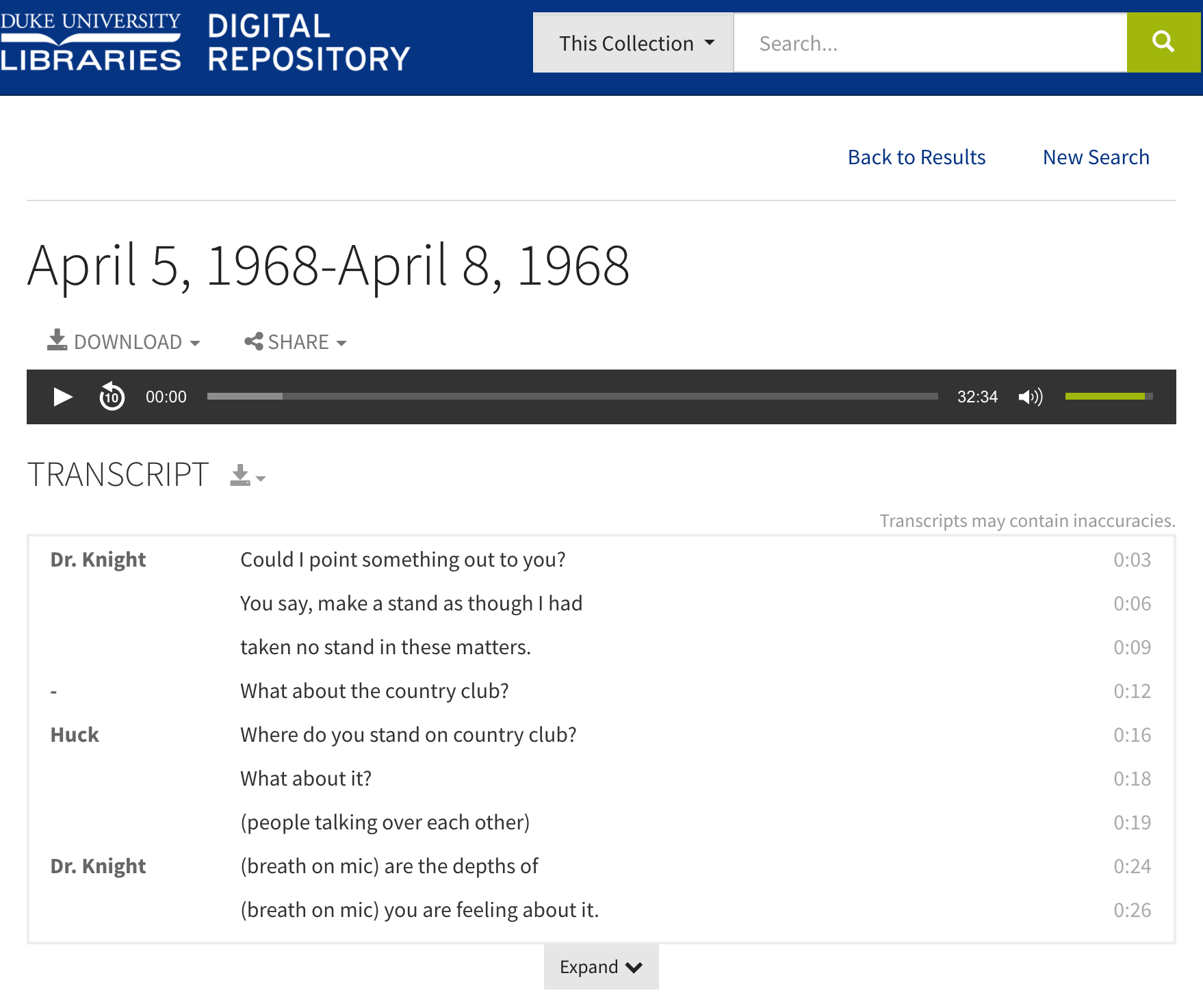Jump to line 'You say, make a stand as though I had'
The width and height of the screenshot is (1203, 1008).
(x=411, y=604)
